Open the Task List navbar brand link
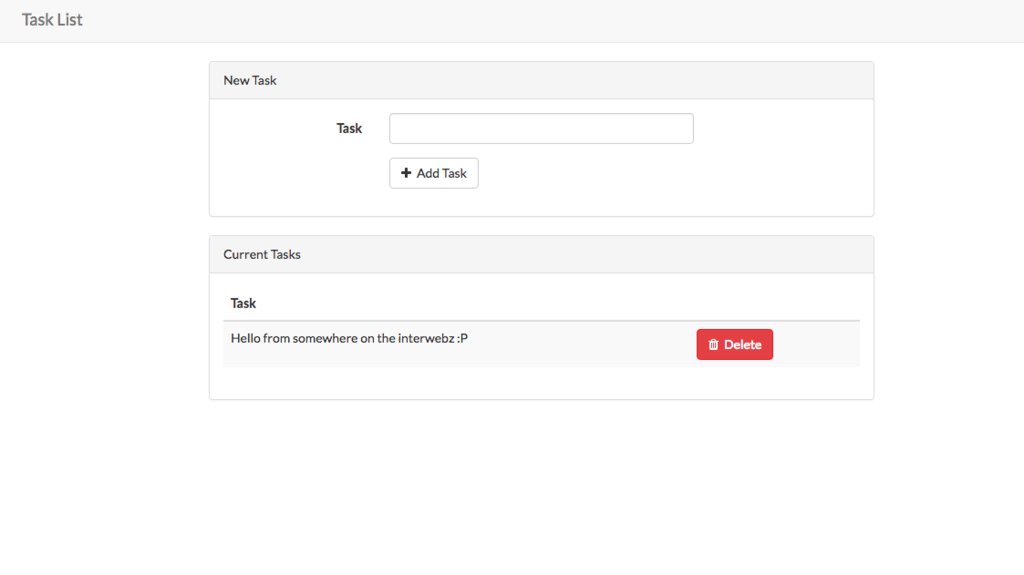The width and height of the screenshot is (1024, 575). point(52,20)
